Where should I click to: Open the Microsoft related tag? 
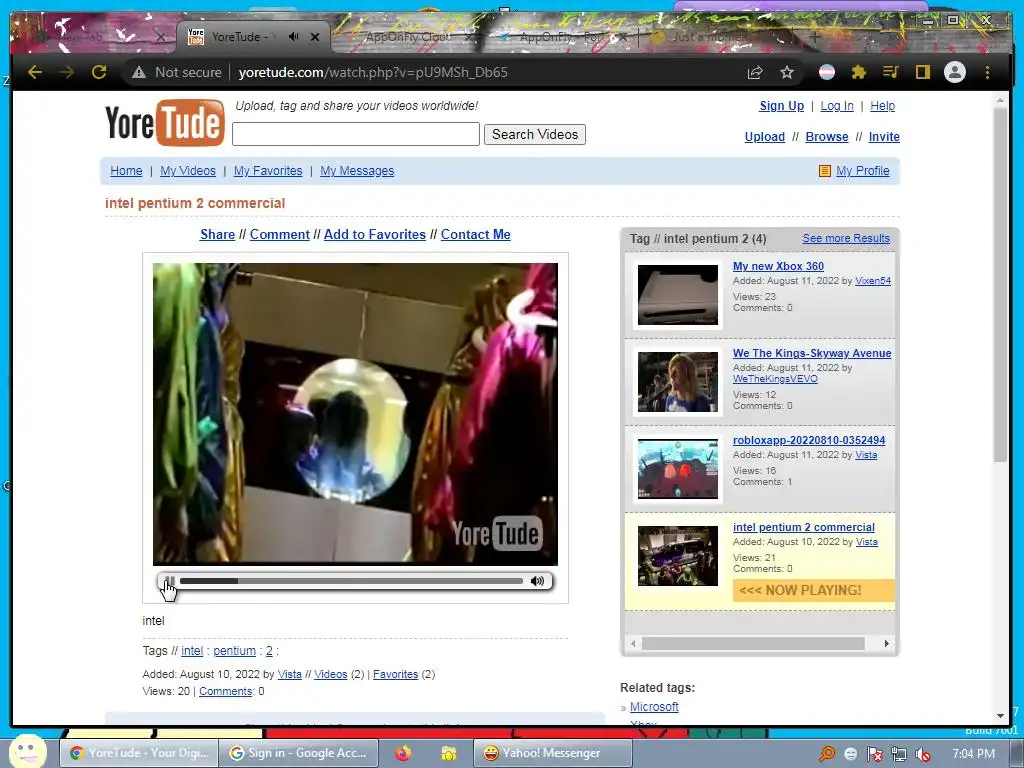[x=654, y=707]
